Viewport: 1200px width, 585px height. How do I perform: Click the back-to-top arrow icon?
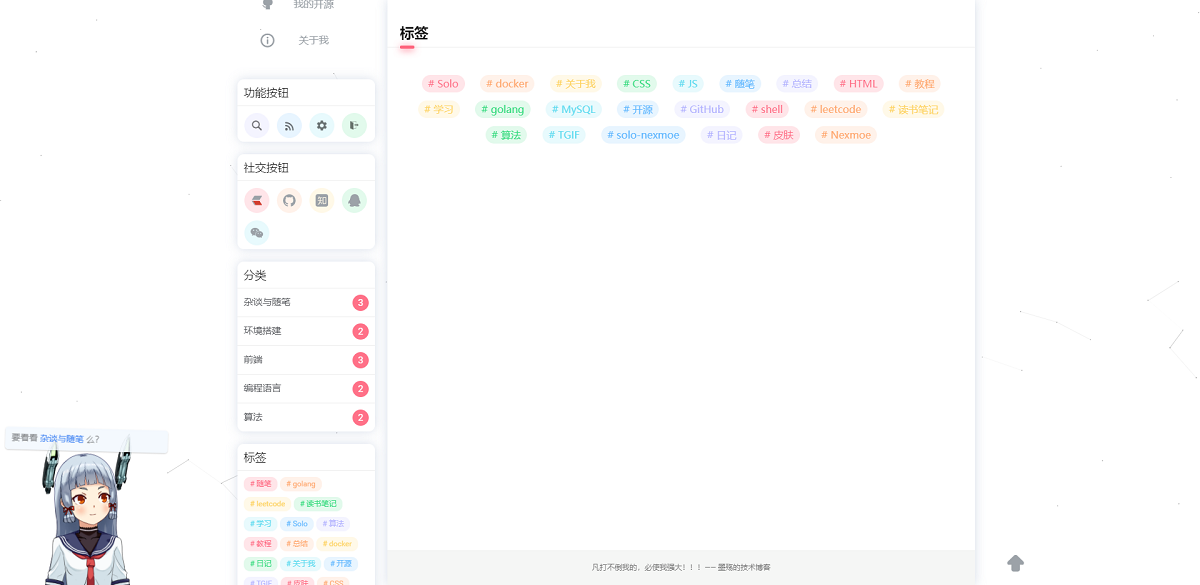point(1015,563)
